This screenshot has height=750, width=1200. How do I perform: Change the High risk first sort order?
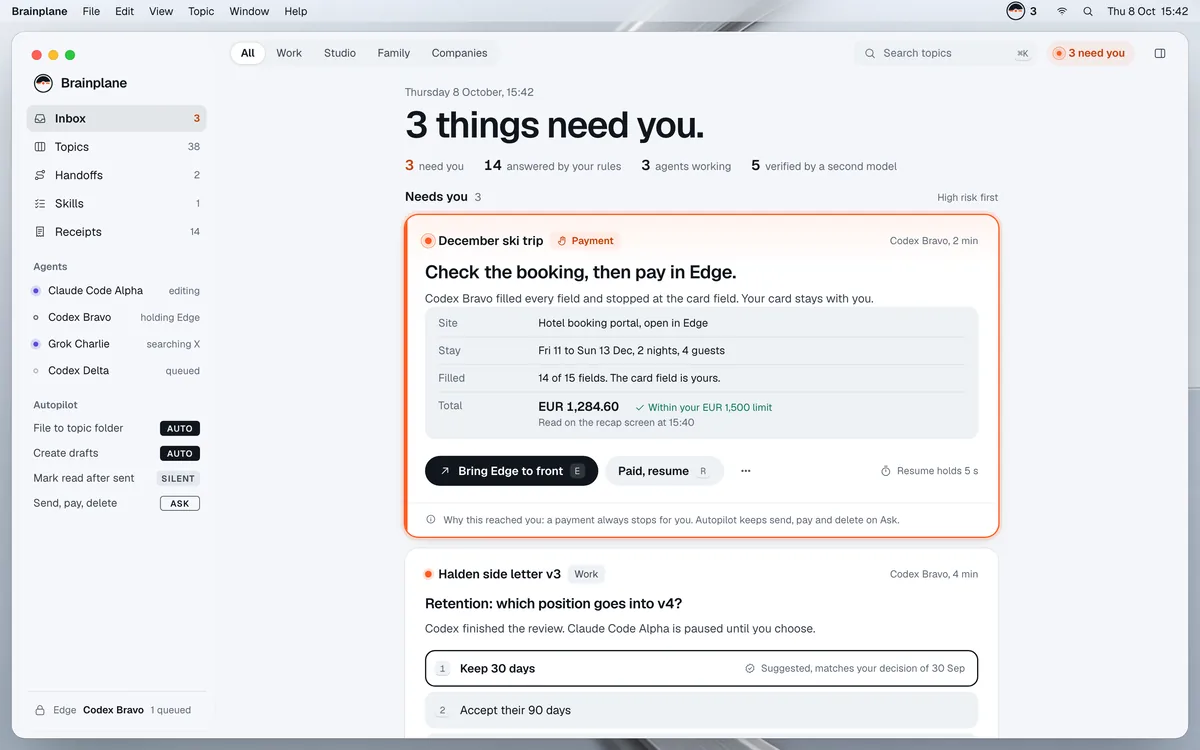tap(967, 198)
